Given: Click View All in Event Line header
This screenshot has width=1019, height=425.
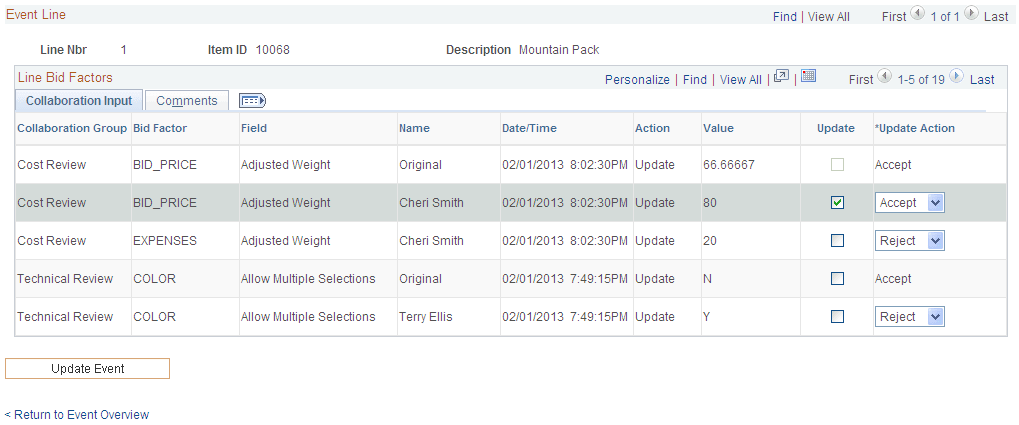Looking at the screenshot, I should pos(829,17).
